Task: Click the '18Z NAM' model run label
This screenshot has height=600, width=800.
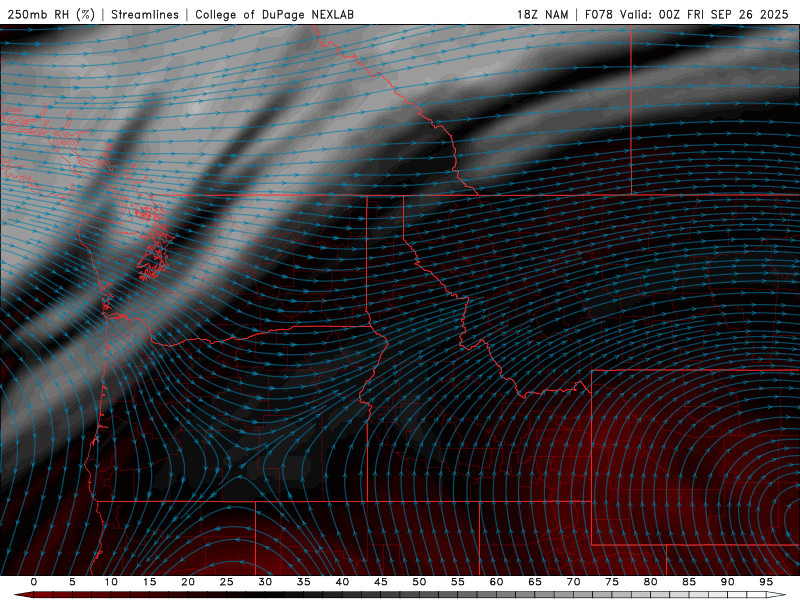Action: 542,14
